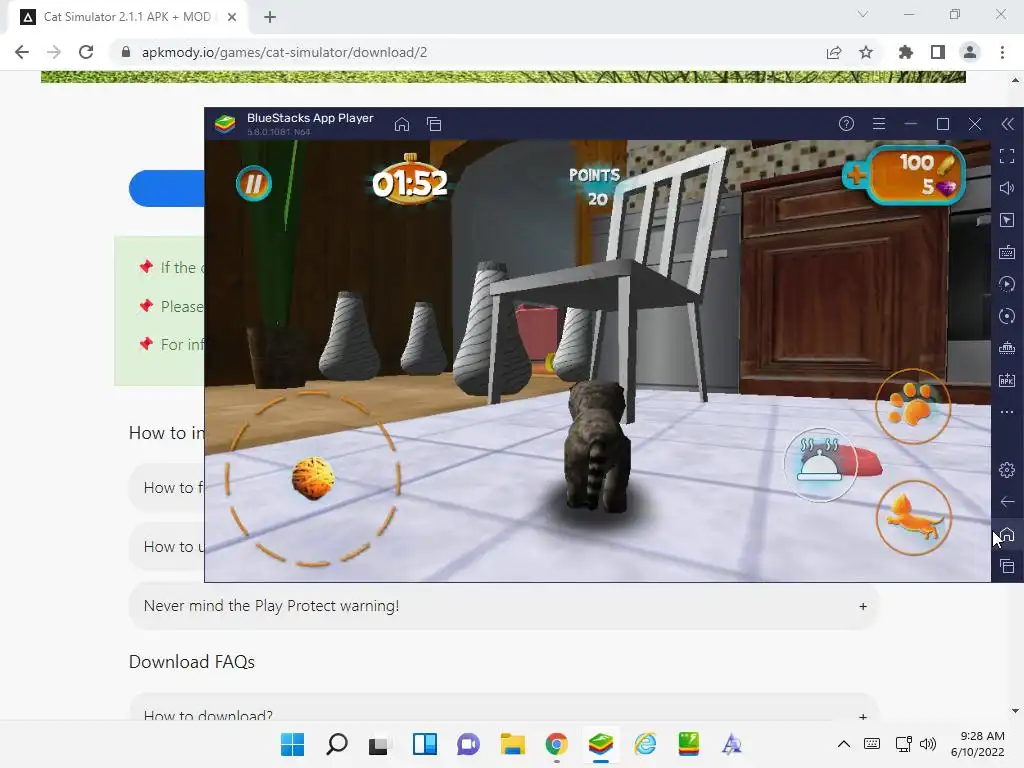
Task: Show hidden system tray icons
Action: pos(844,744)
